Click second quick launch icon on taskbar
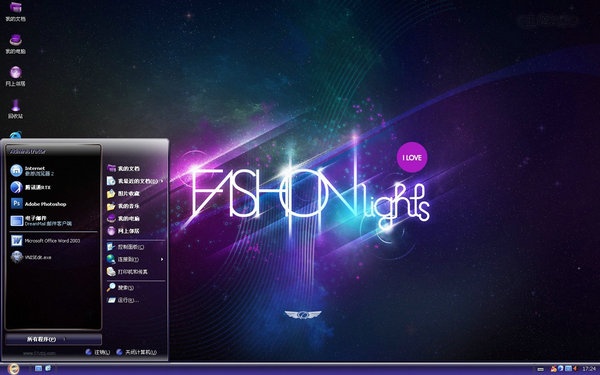 [48, 368]
